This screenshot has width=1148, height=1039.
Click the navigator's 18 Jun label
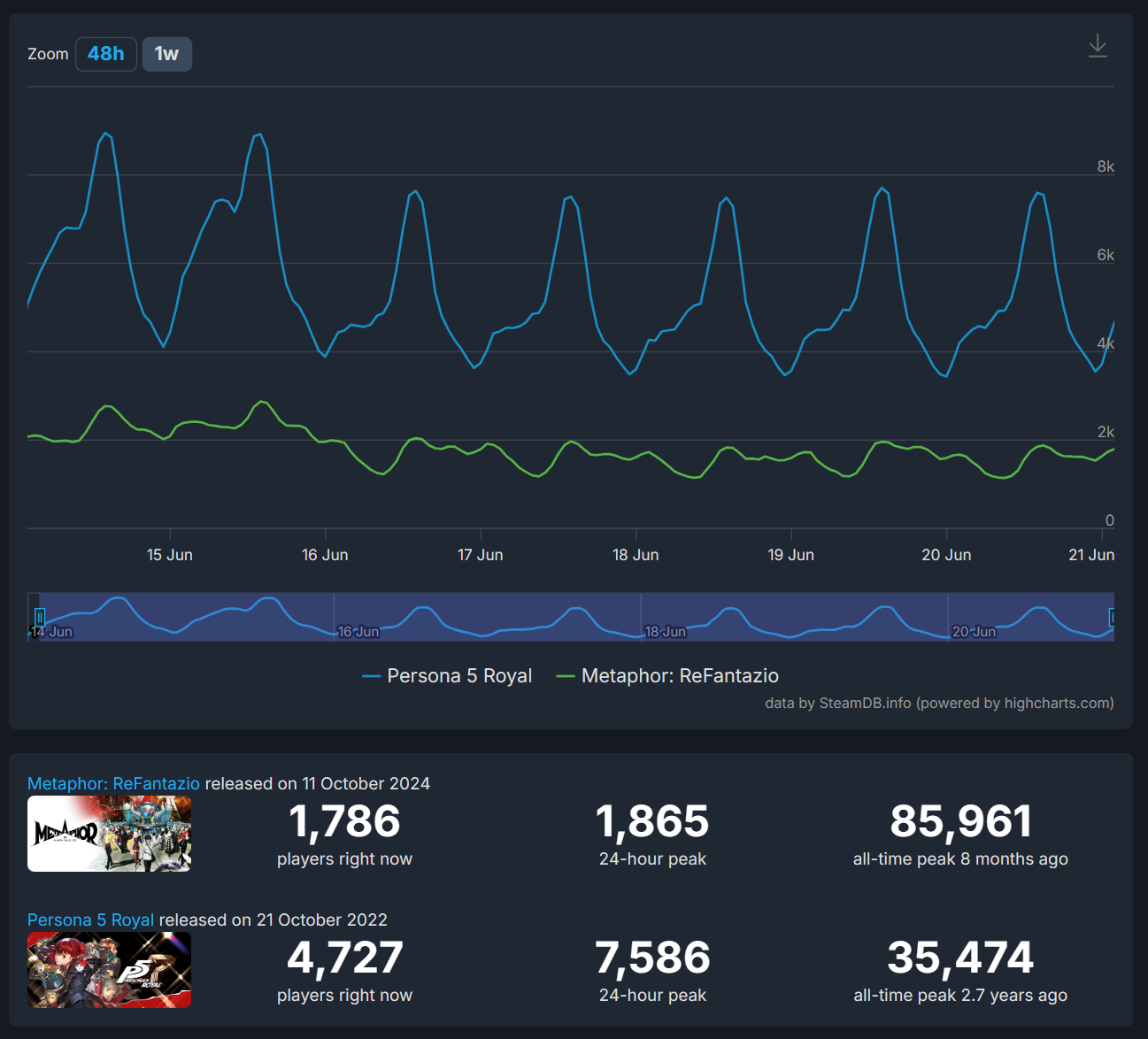tap(665, 632)
